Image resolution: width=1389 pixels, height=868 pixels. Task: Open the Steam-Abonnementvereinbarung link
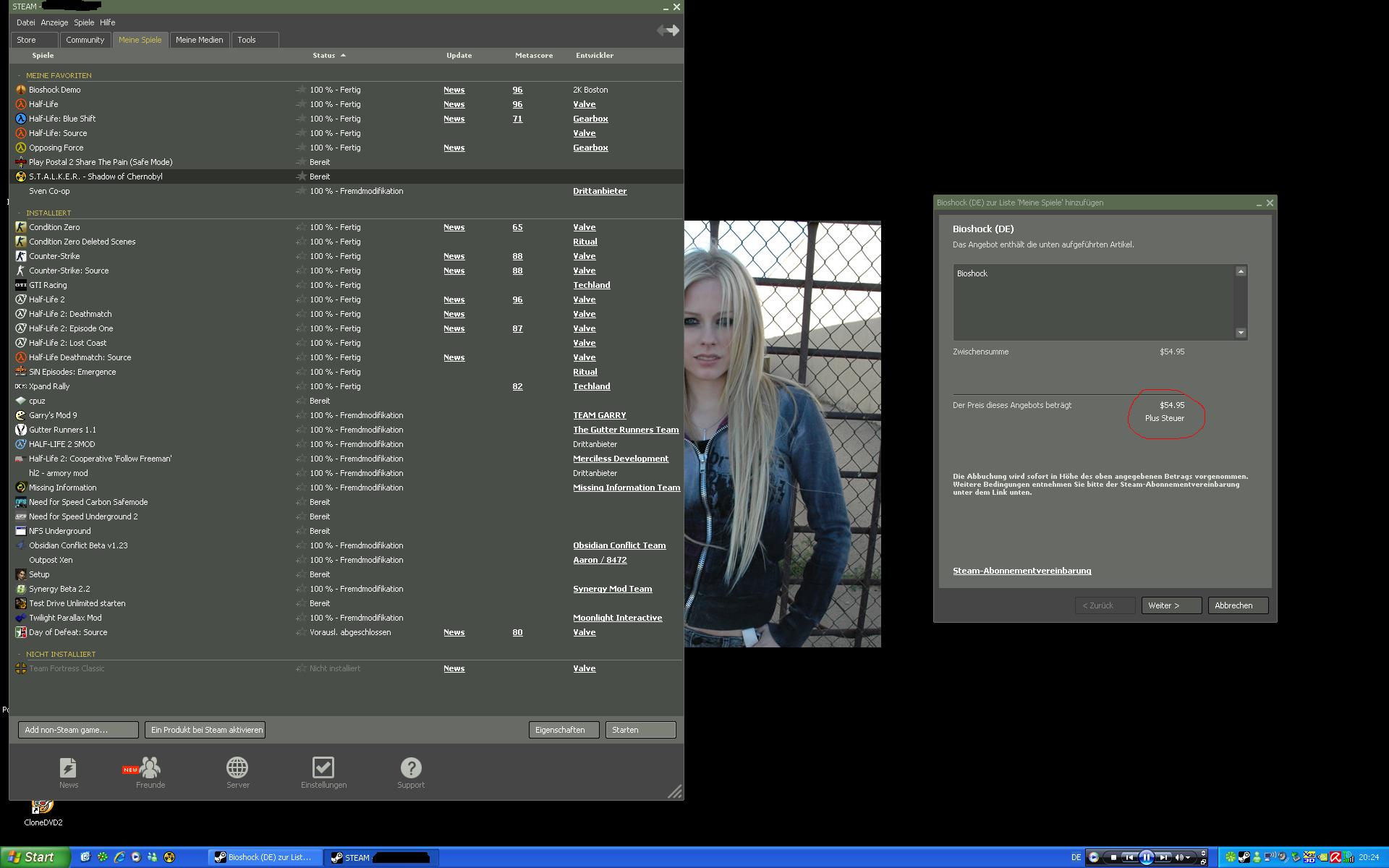(x=1021, y=571)
